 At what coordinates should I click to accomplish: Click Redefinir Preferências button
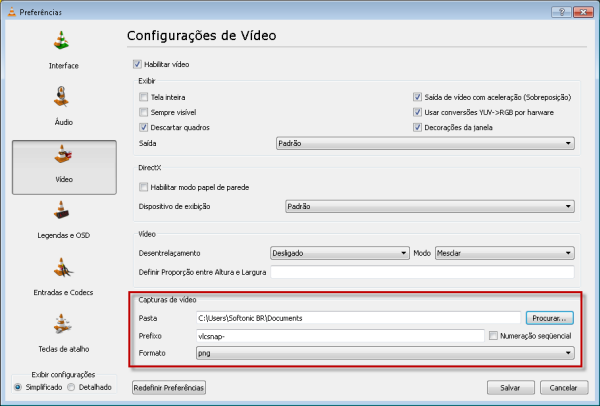(169, 387)
